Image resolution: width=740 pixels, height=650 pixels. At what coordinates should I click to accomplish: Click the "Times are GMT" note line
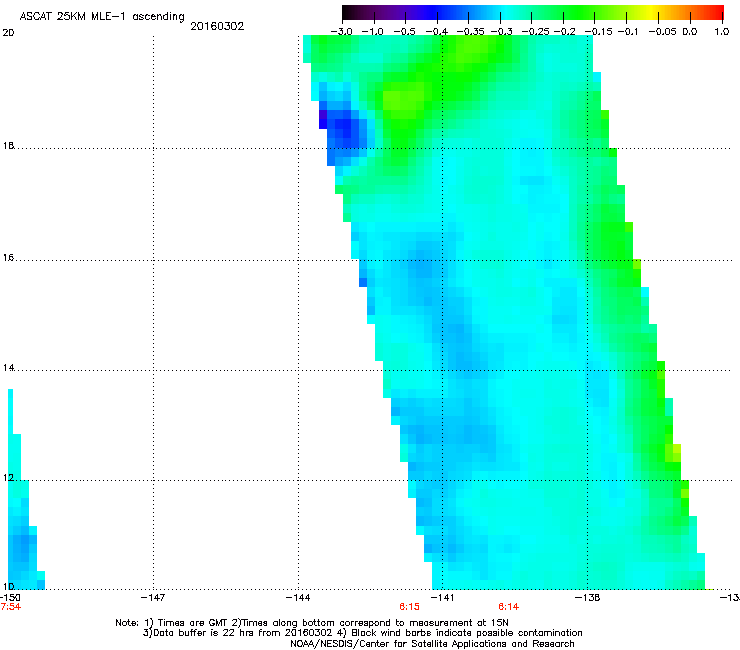tap(312, 623)
